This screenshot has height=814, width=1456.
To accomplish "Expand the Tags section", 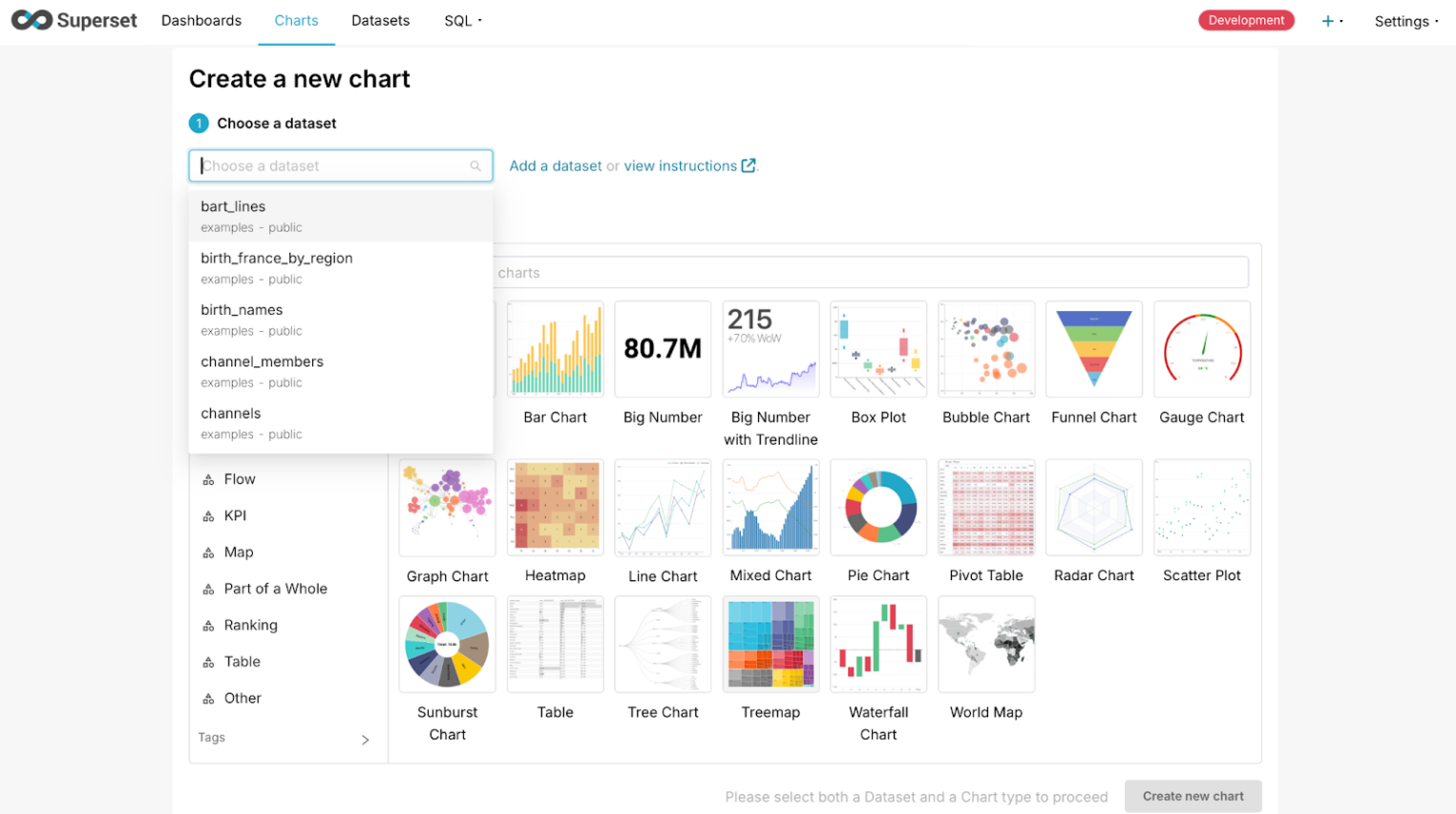I will pyautogui.click(x=286, y=737).
